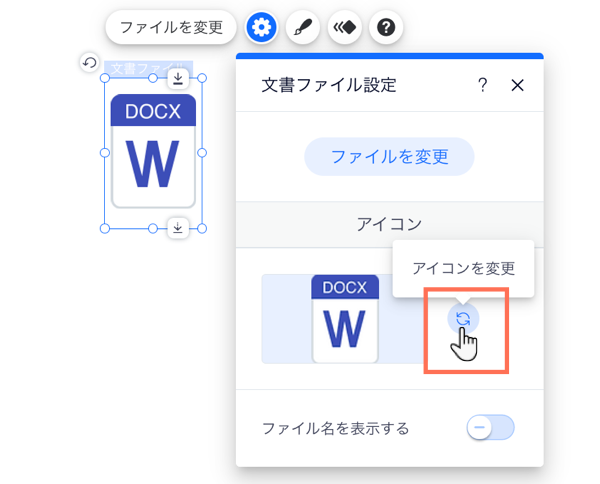Screen dimensions: 600x484
Task: Select the DOCX document element on canvas
Action: 153,151
